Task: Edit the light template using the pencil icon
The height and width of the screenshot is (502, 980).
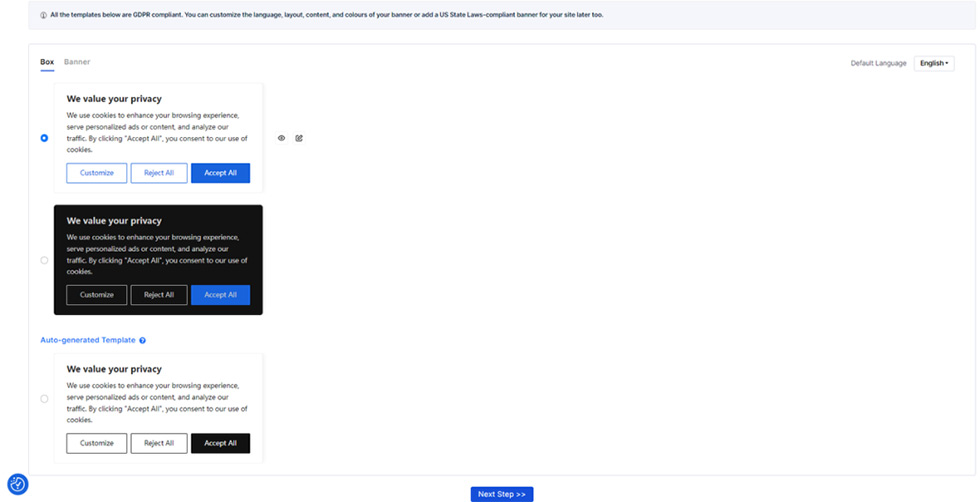Action: [x=299, y=138]
